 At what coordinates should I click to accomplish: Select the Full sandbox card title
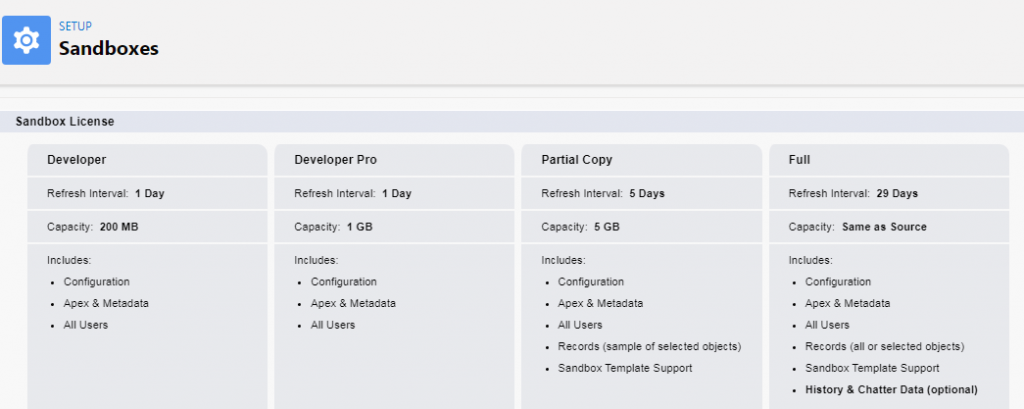799,159
